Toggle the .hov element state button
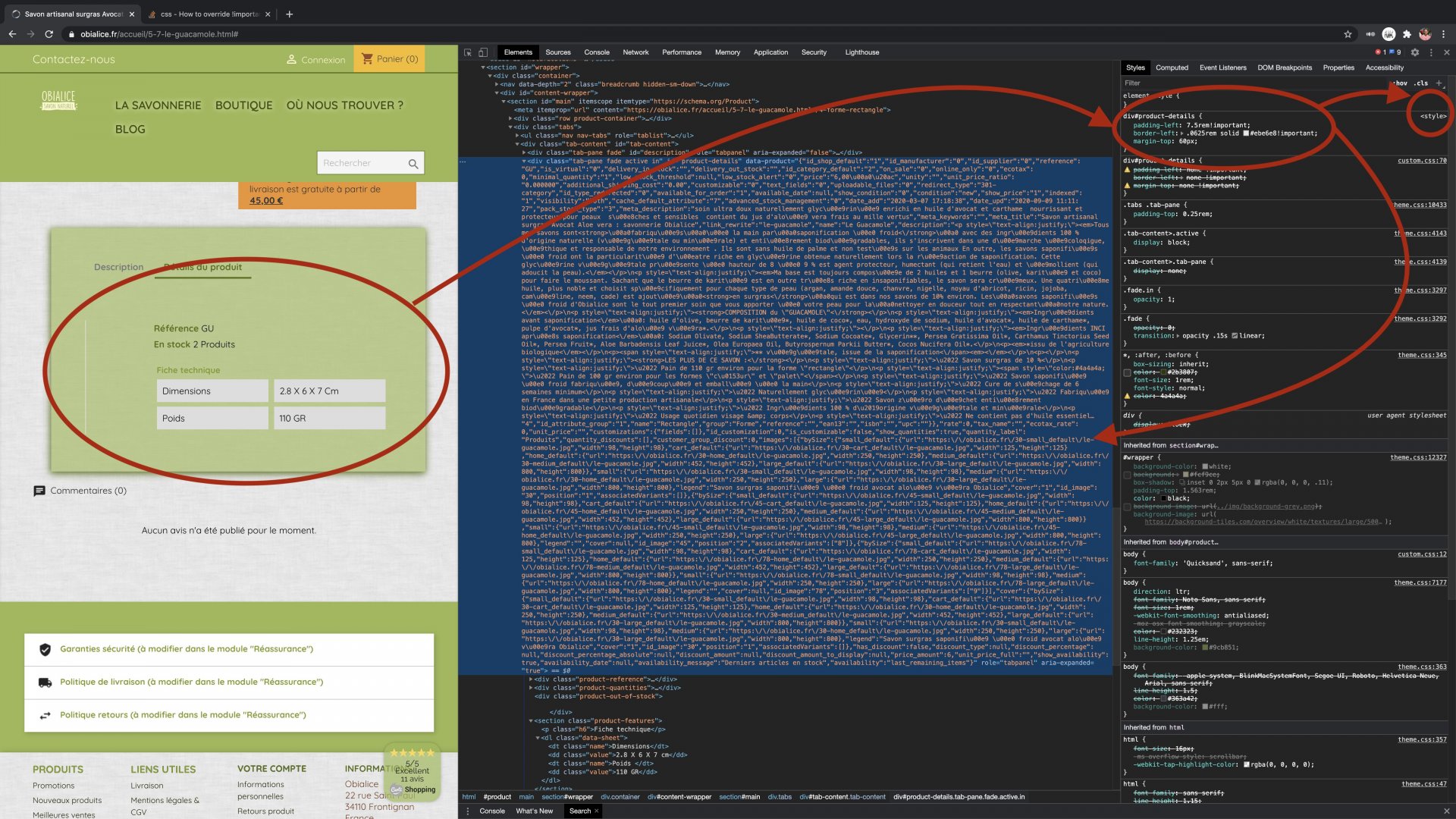Viewport: 1456px width, 819px height. click(x=1400, y=83)
